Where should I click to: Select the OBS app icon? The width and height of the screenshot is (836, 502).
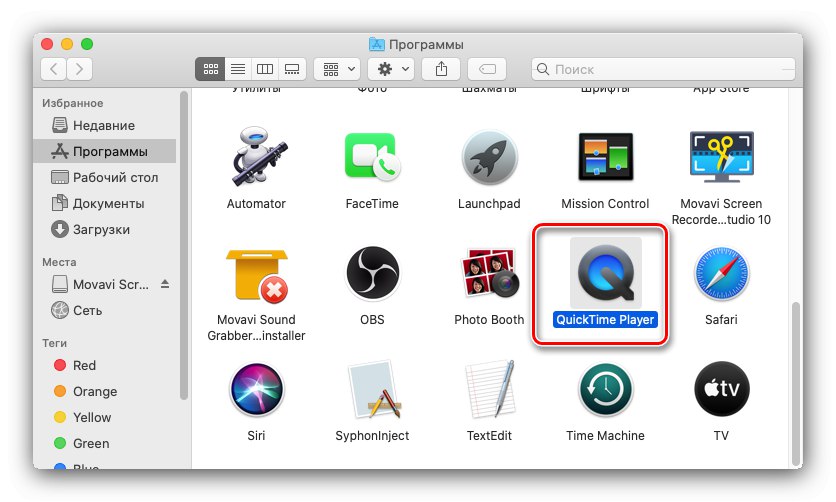point(372,273)
